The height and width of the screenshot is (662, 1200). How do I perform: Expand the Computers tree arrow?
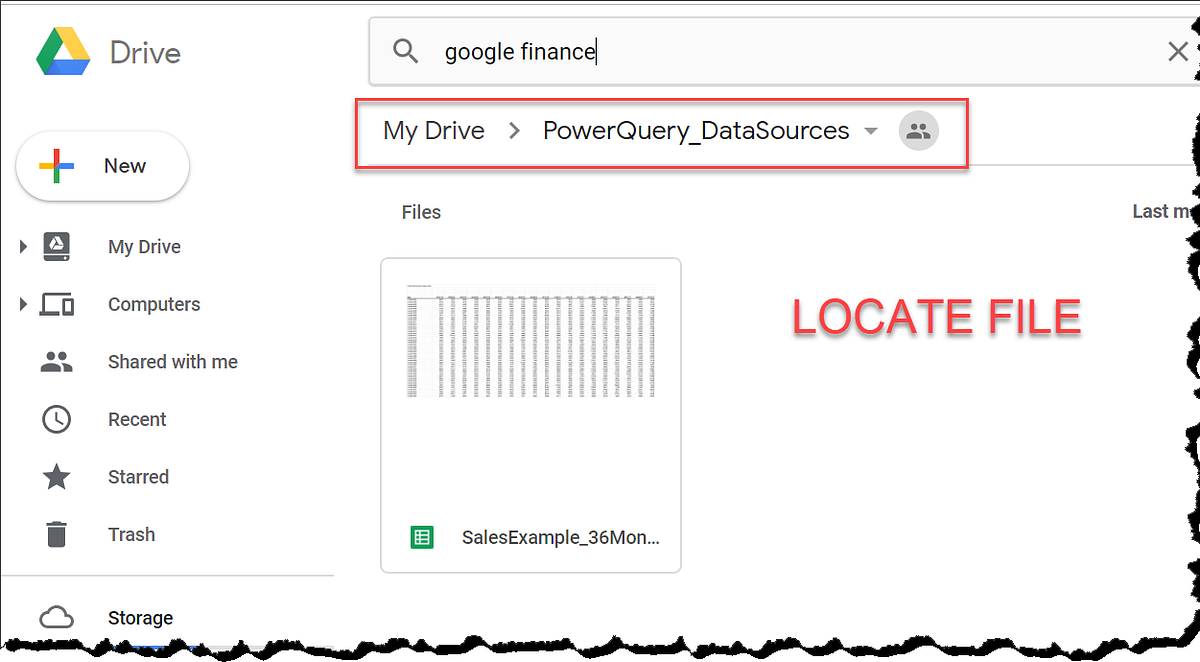(x=22, y=304)
